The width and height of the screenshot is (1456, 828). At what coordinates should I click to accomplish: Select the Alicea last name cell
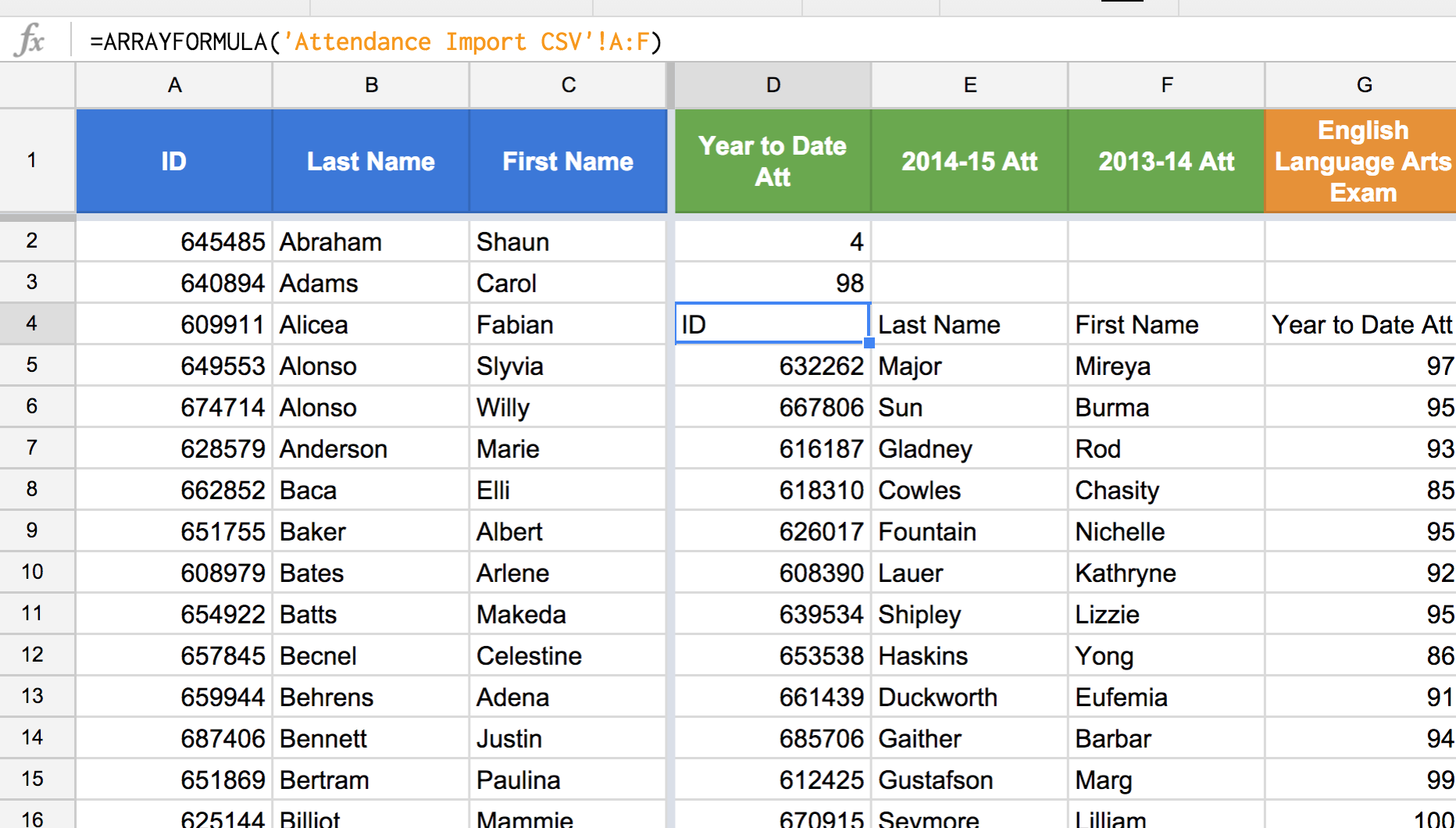pos(371,324)
